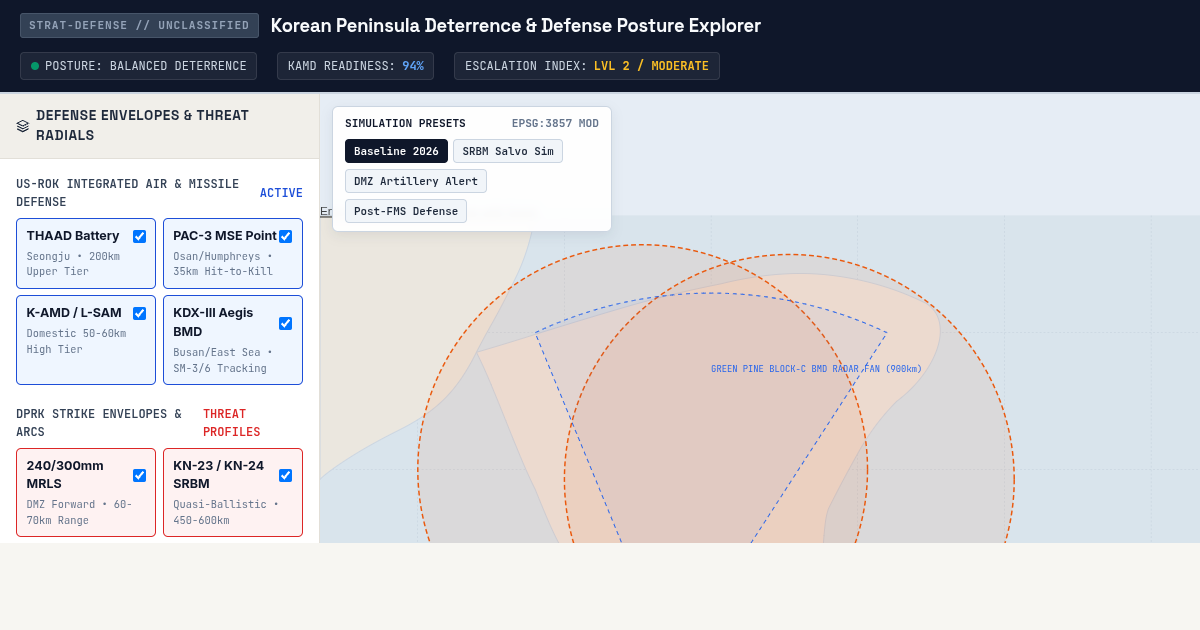Activate the DMZ Artillery Alert preset

tap(416, 181)
